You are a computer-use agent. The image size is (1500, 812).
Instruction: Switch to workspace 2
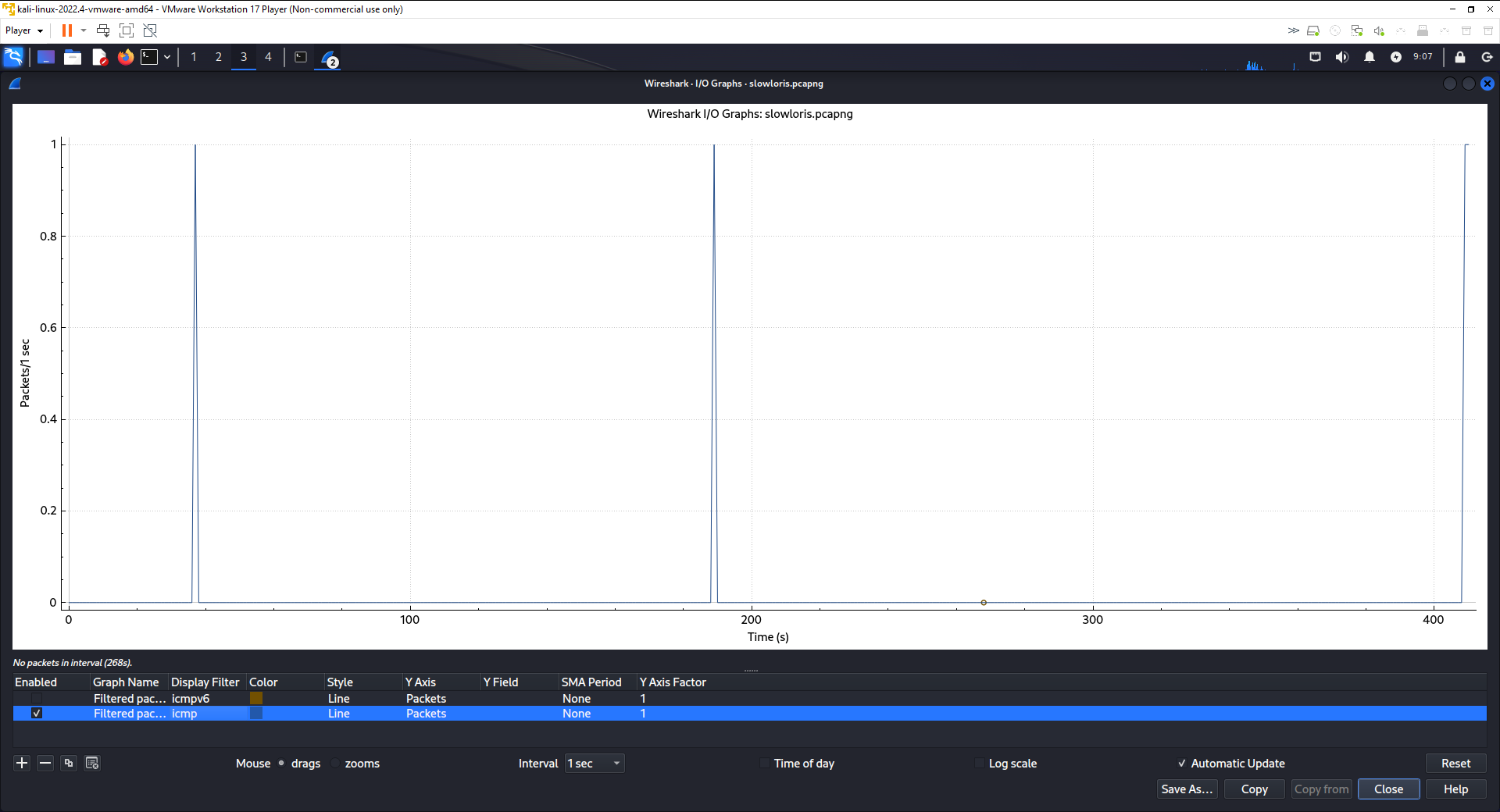coord(219,57)
